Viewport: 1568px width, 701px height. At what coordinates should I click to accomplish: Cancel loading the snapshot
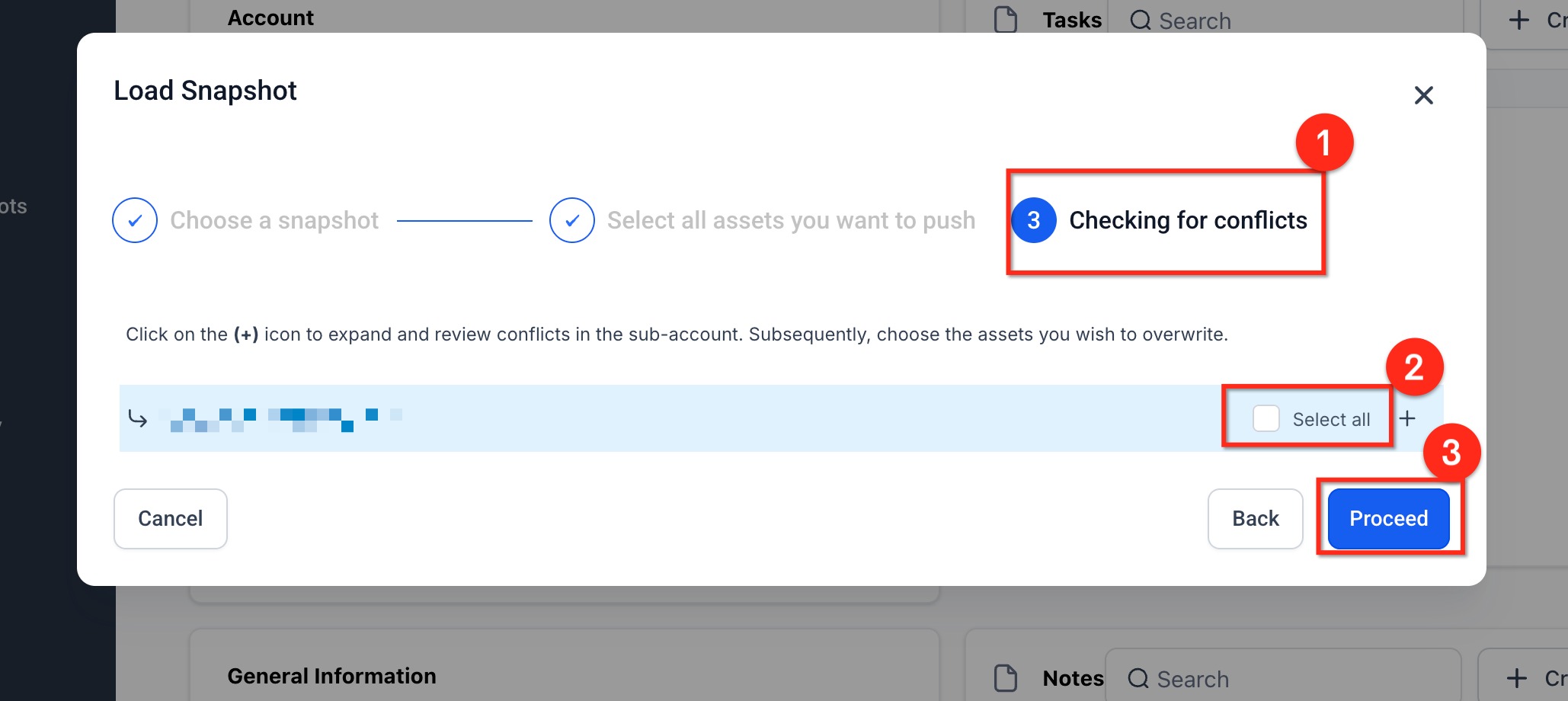click(171, 519)
